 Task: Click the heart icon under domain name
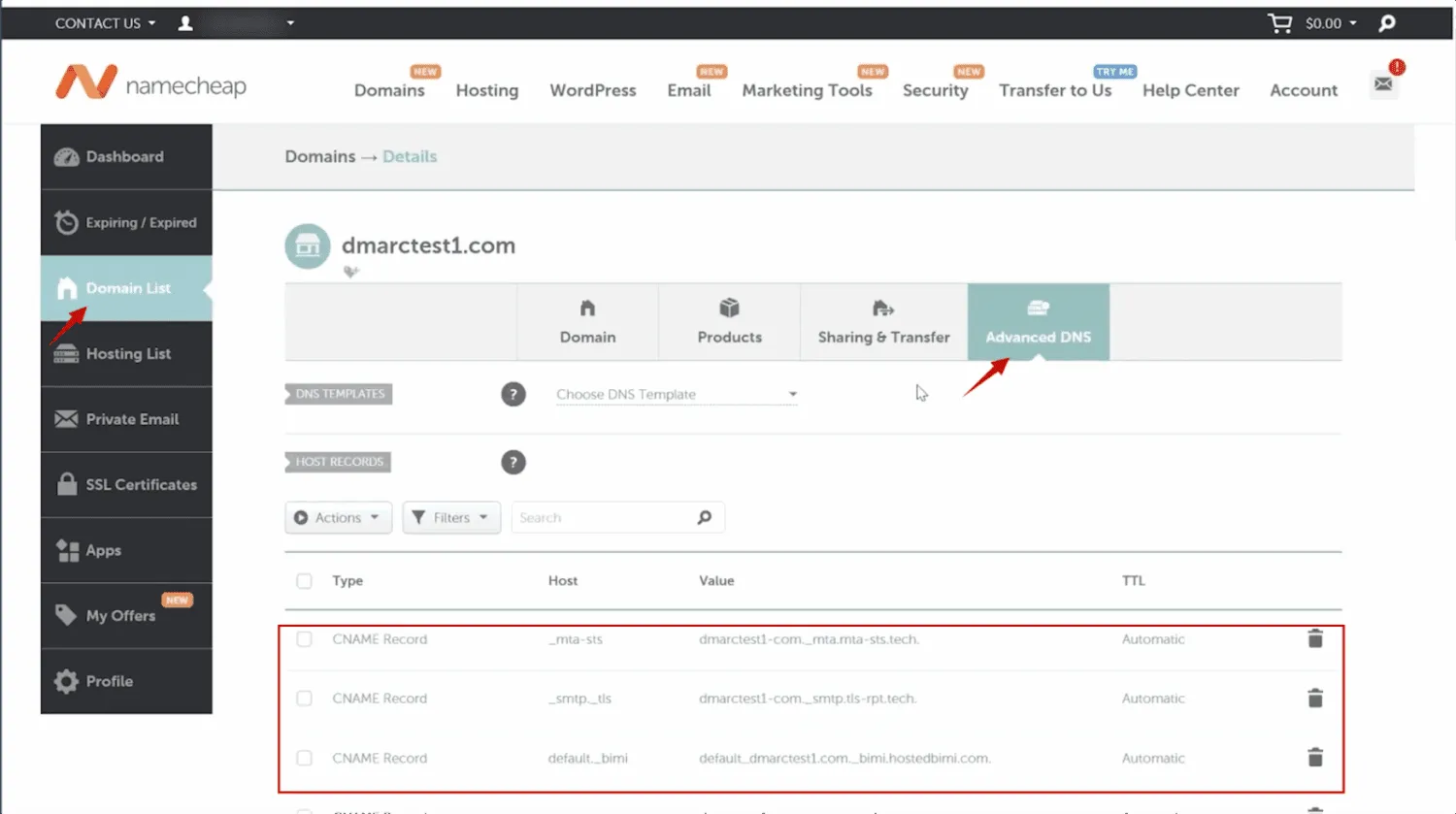[x=350, y=273]
